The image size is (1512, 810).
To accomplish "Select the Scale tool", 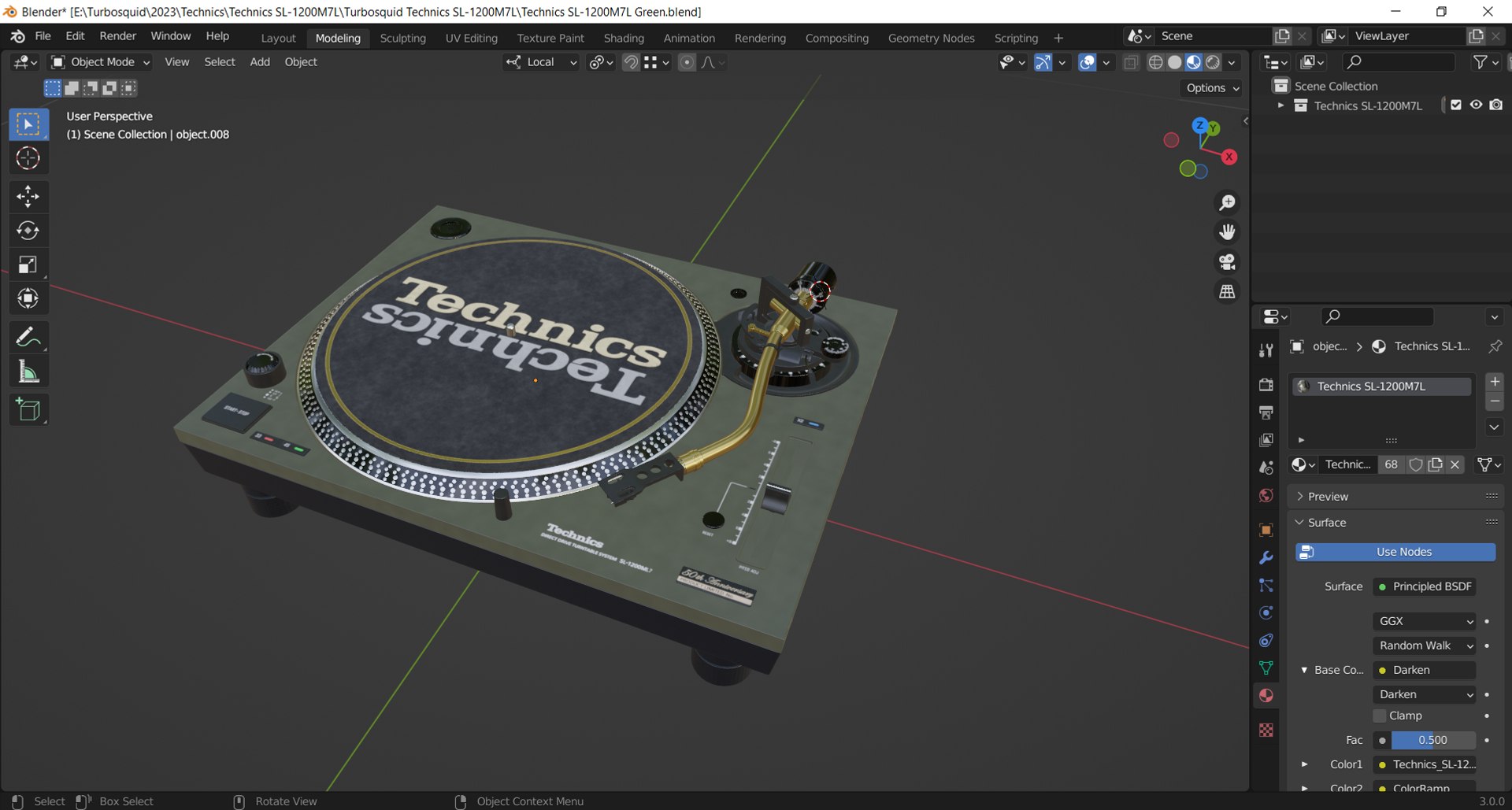I will click(28, 264).
